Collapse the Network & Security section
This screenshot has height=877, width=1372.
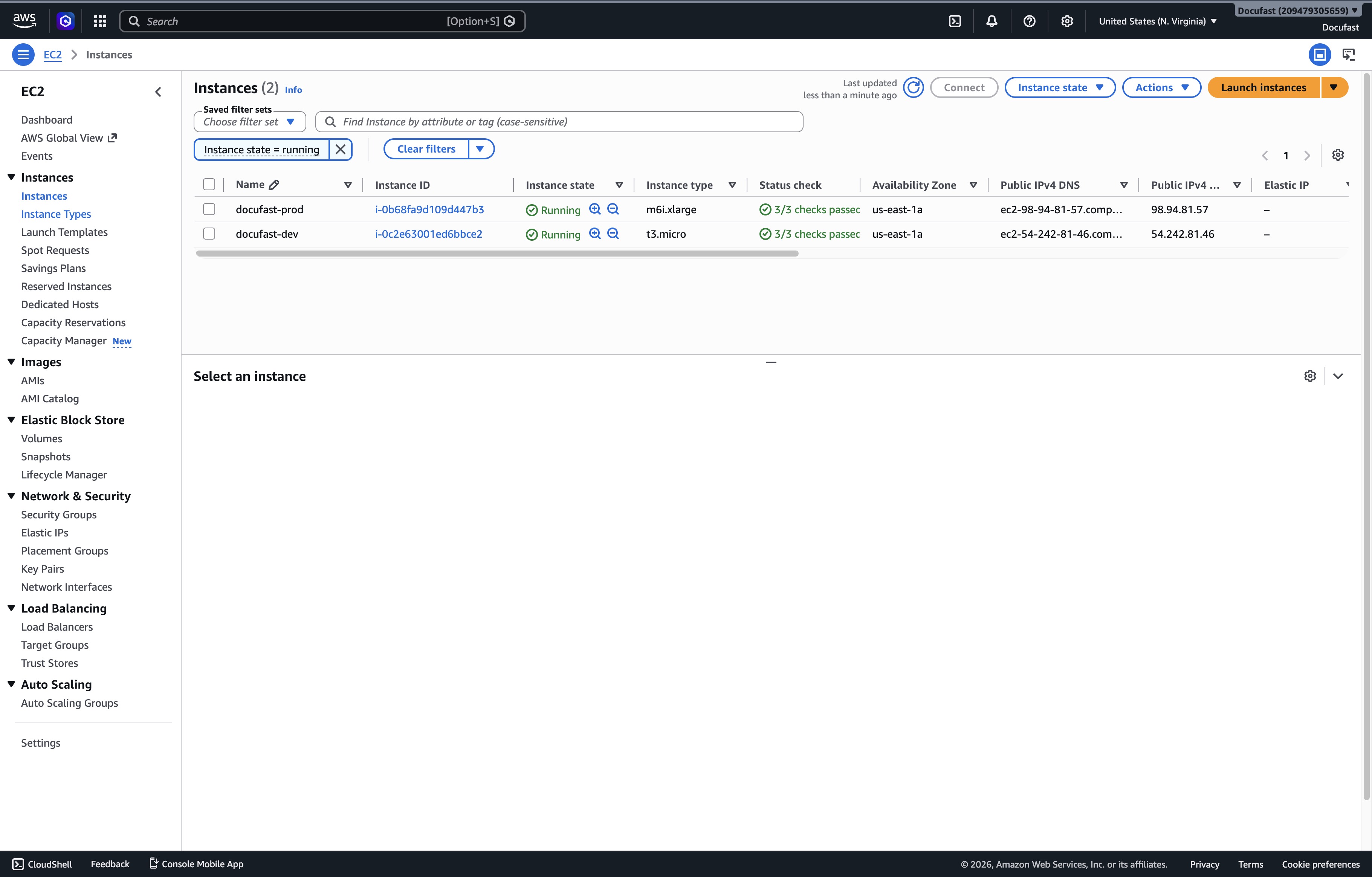[x=11, y=496]
